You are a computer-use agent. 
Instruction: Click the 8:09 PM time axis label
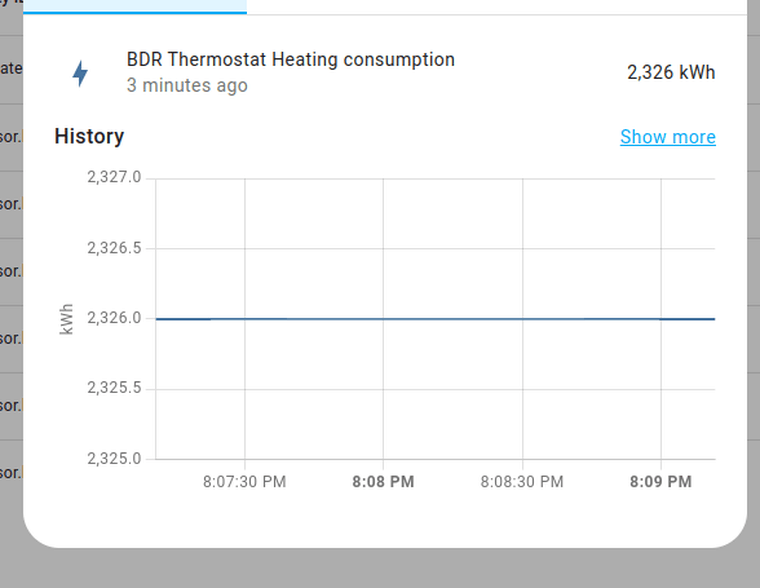[661, 482]
